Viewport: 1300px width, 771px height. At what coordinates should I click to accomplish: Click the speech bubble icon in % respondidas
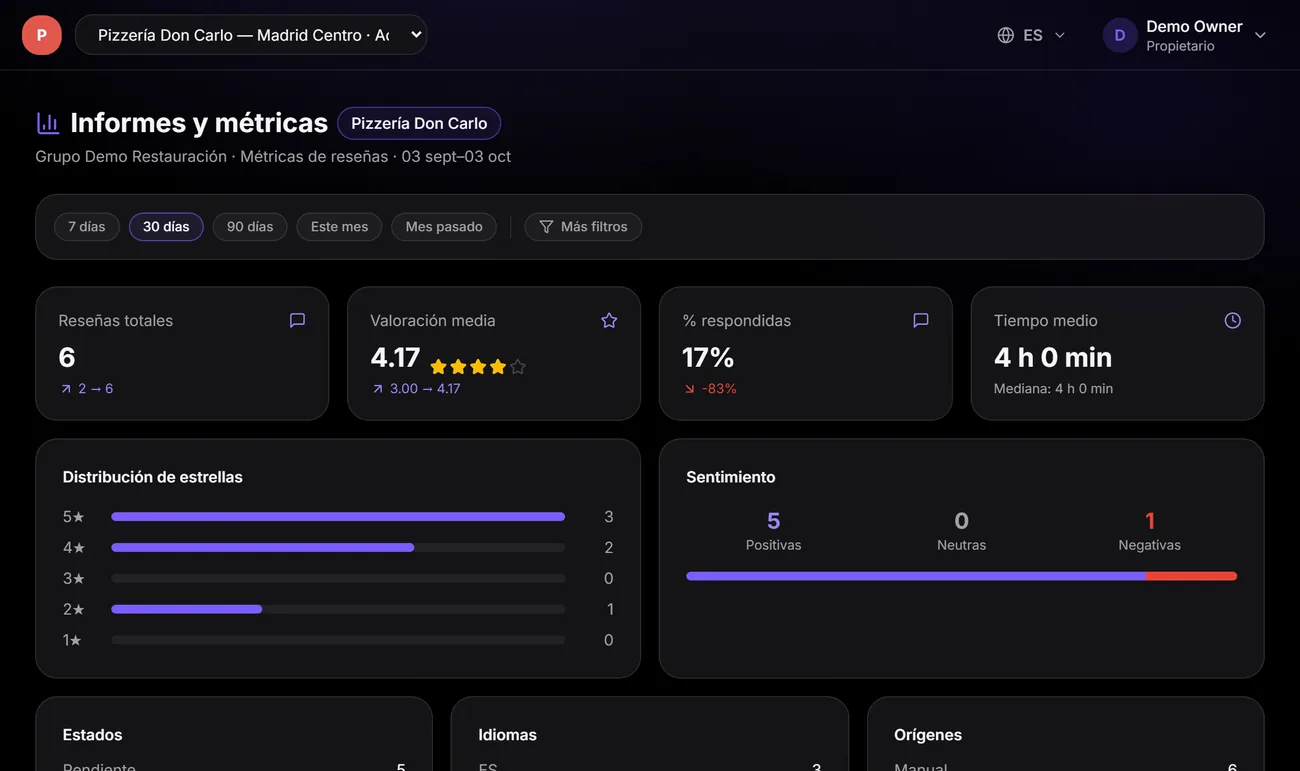coord(921,320)
